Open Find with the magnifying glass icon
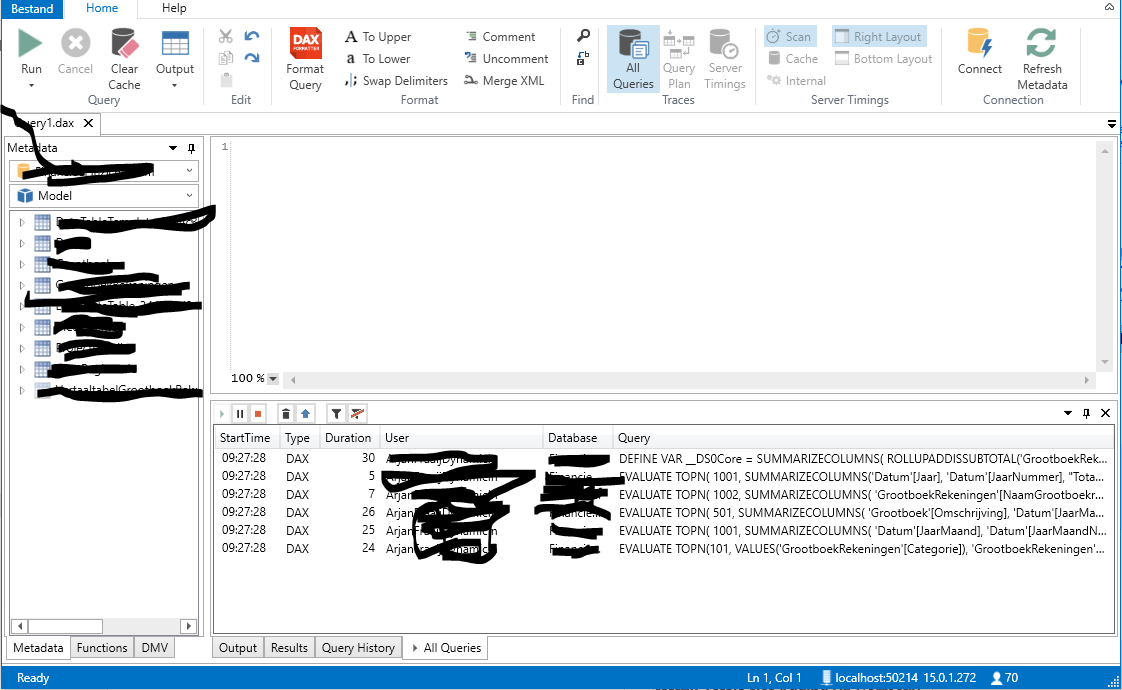The image size is (1122, 690). [583, 36]
